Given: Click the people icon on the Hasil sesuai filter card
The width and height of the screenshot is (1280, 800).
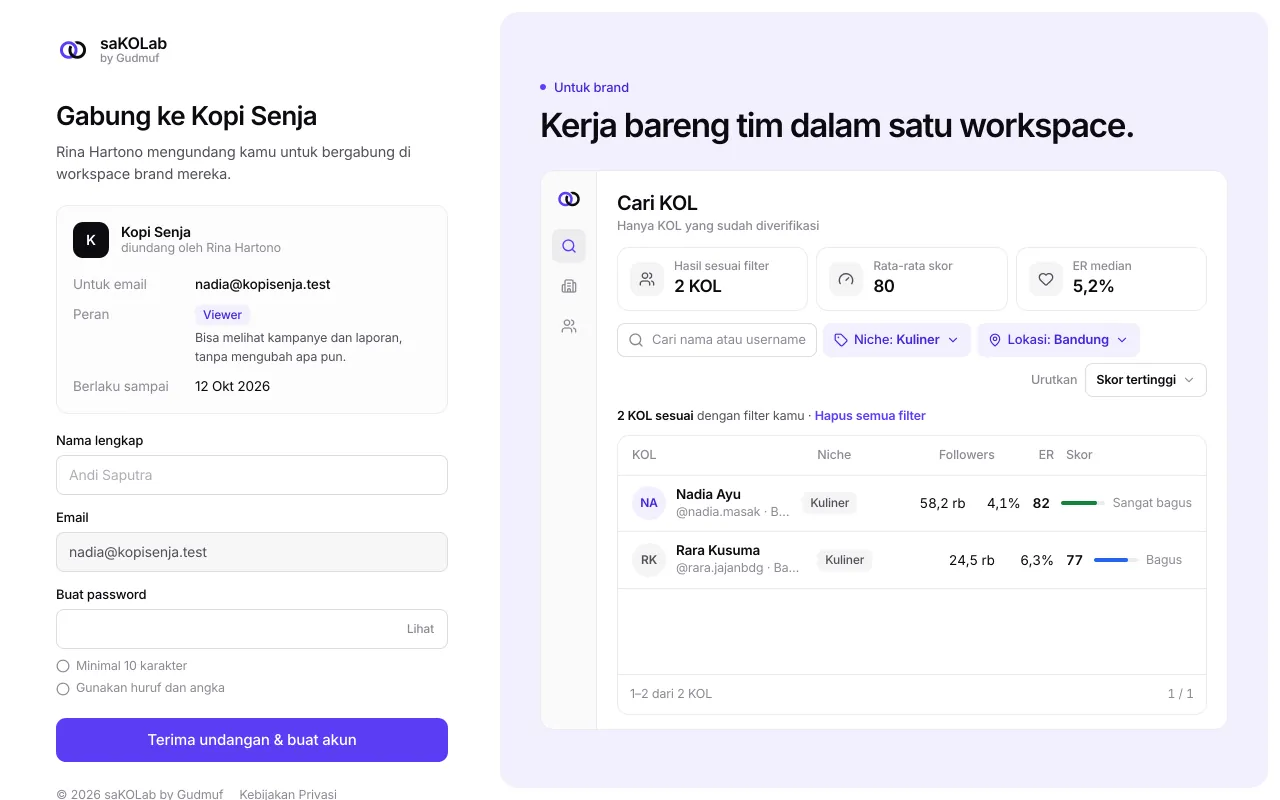Looking at the screenshot, I should [647, 279].
